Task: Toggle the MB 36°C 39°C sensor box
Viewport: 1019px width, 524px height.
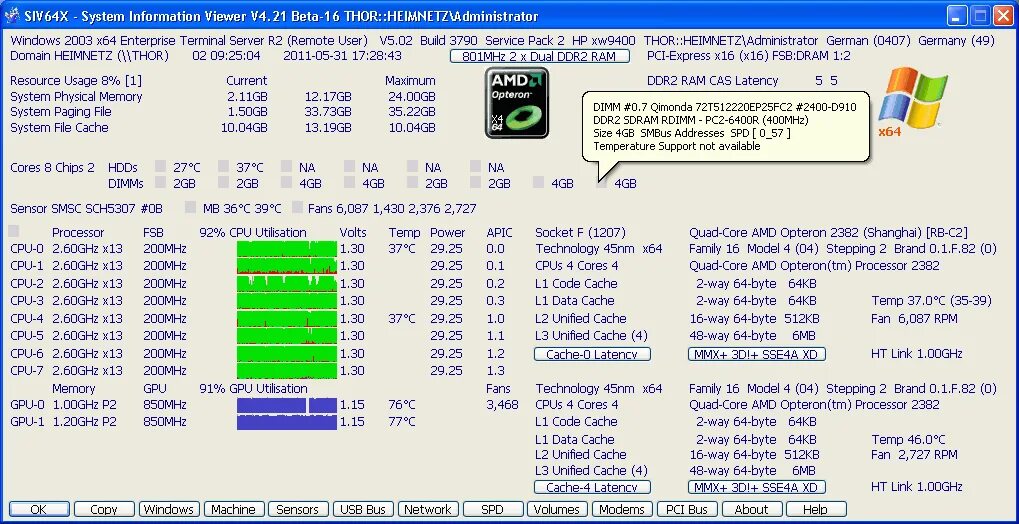Action: 190,208
